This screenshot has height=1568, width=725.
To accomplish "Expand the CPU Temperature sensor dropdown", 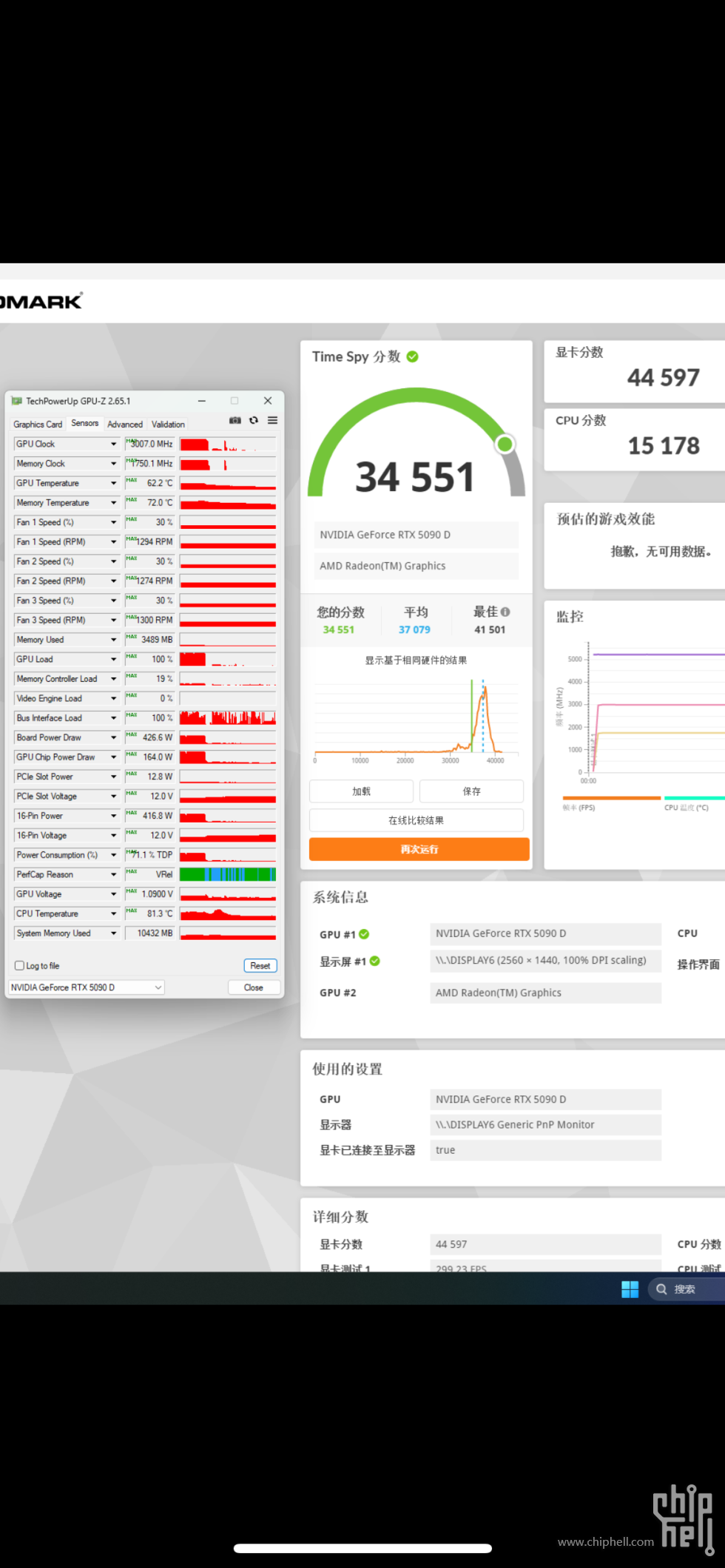I will [x=114, y=913].
